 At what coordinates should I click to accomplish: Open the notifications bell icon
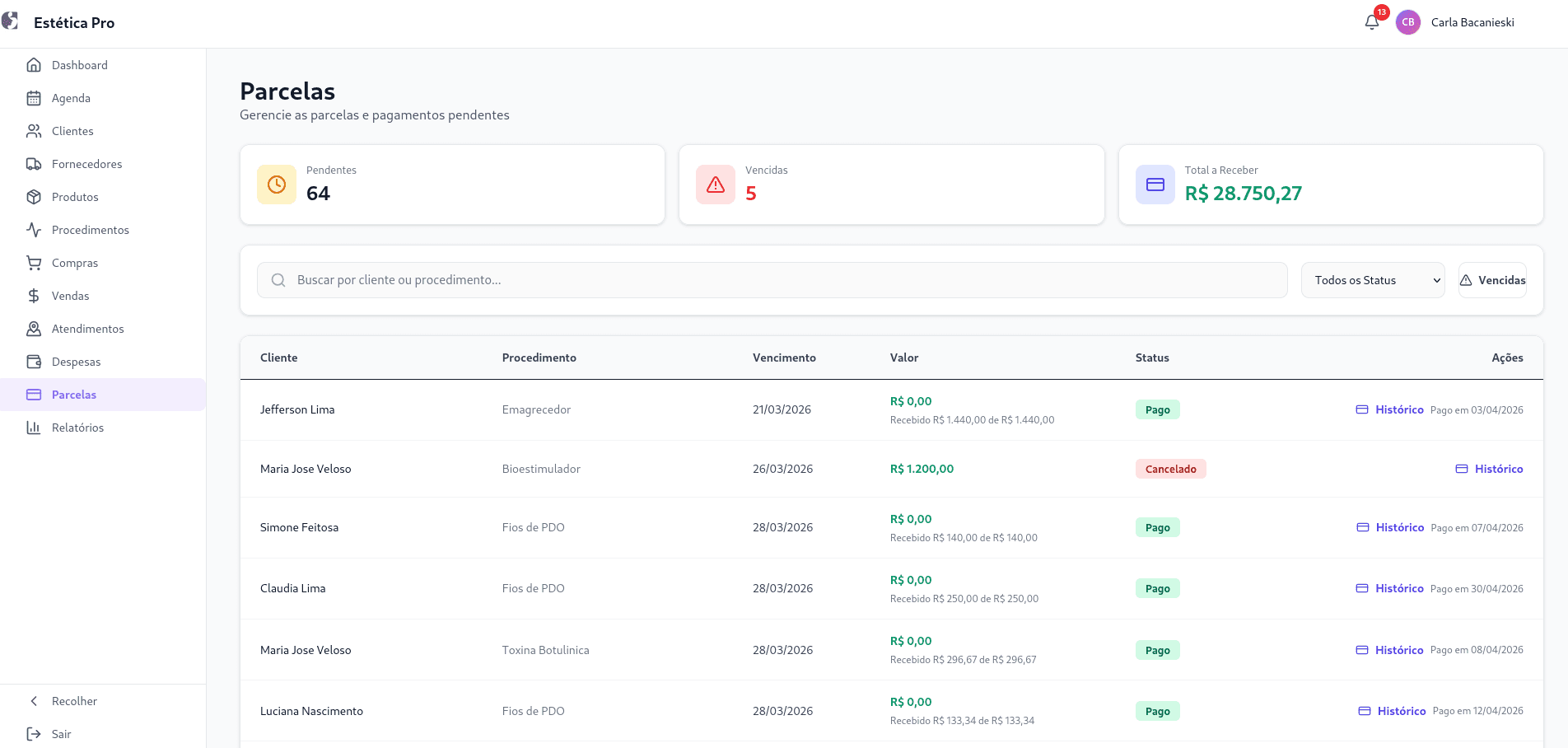(1371, 22)
